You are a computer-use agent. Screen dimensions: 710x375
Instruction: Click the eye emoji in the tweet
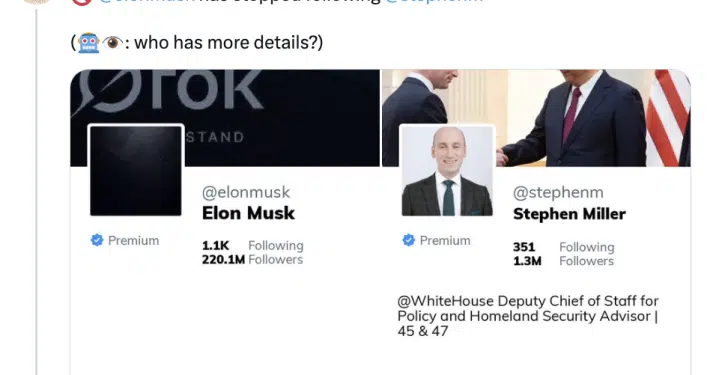[x=112, y=43]
